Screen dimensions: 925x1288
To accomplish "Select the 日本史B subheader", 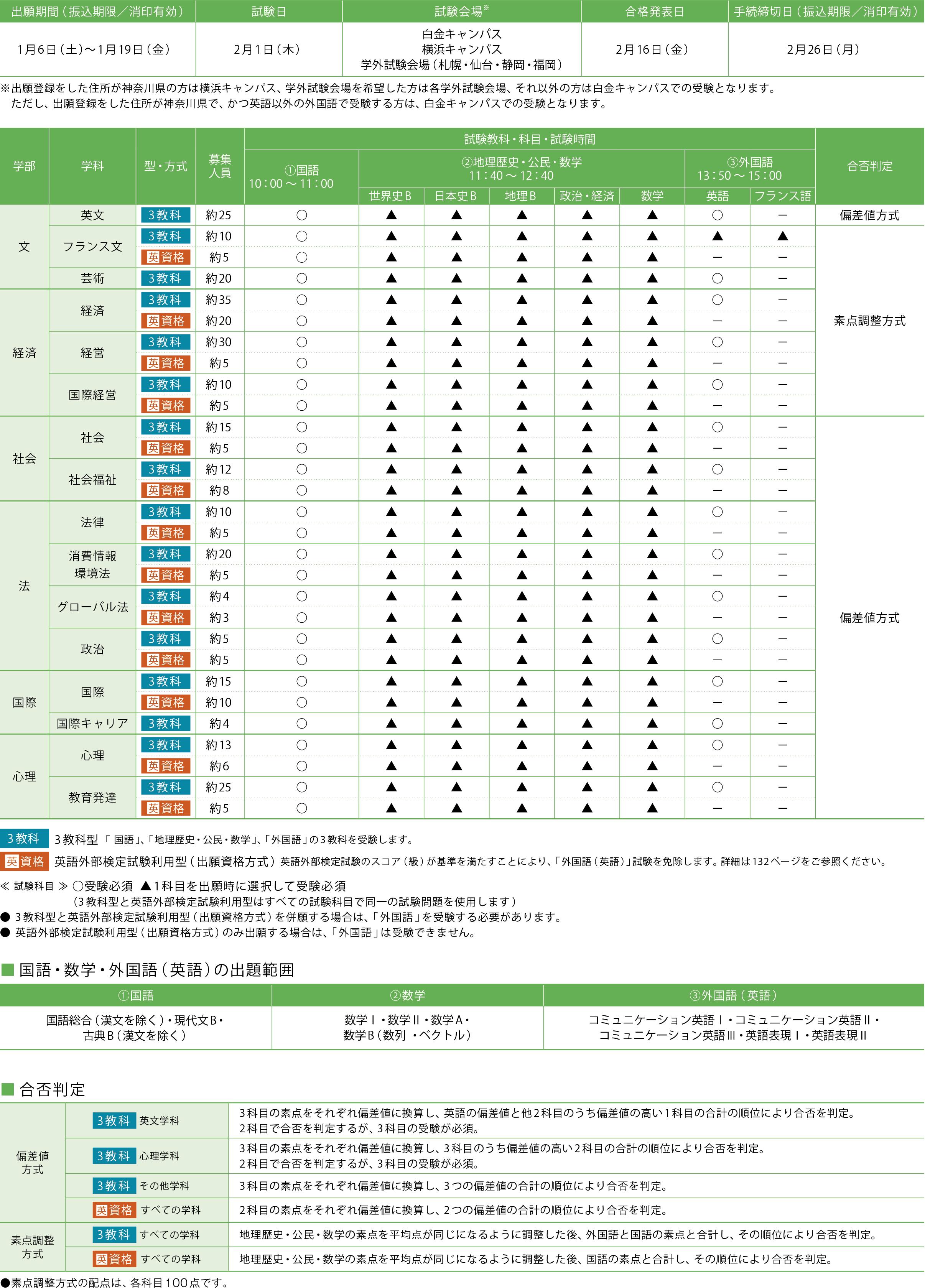I will 456,196.
